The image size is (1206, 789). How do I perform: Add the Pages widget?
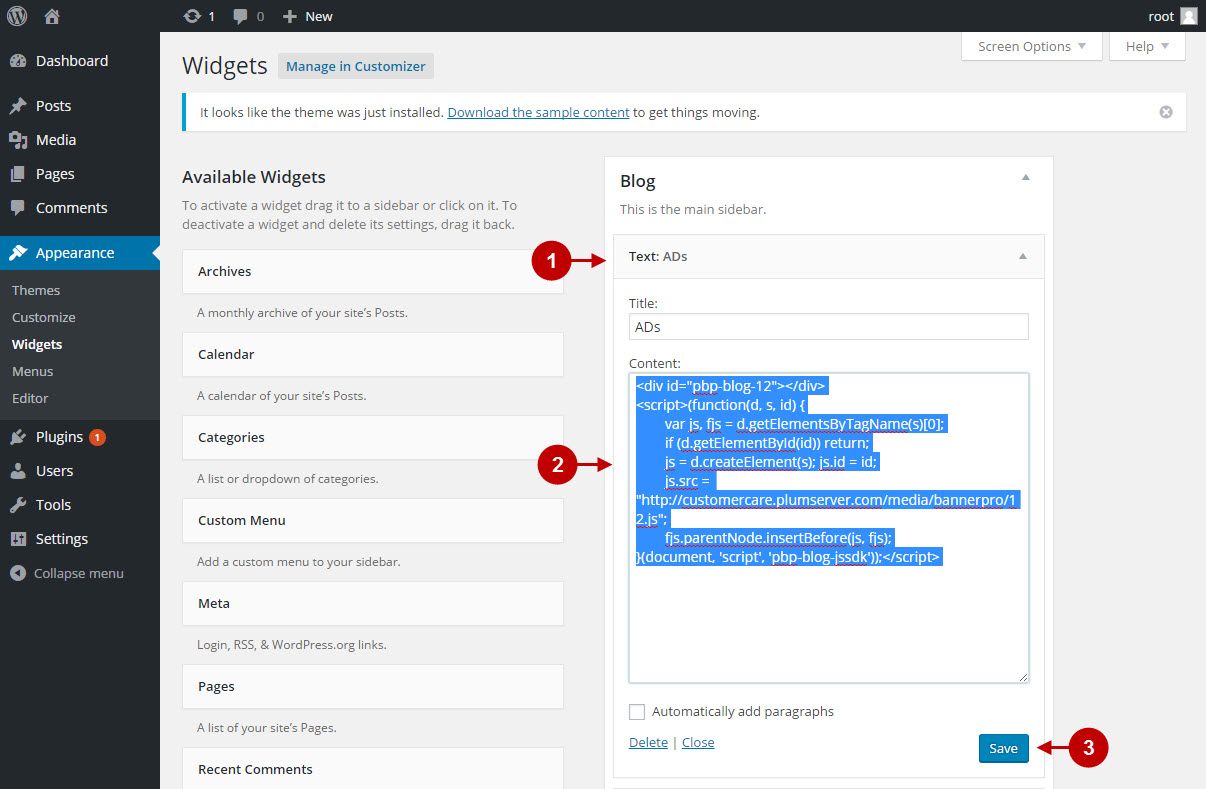(x=373, y=686)
